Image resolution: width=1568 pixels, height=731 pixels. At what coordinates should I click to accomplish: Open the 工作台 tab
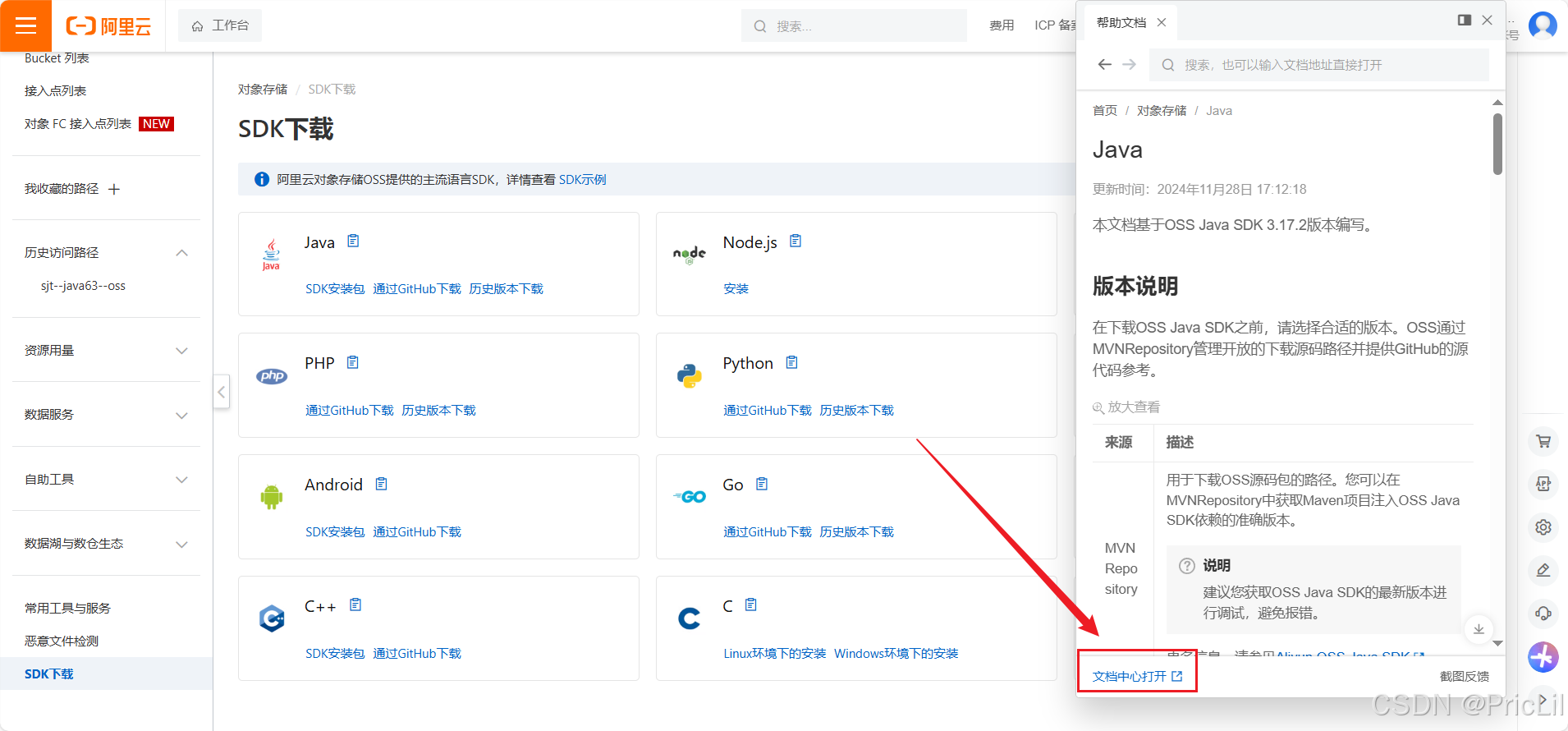(220, 25)
